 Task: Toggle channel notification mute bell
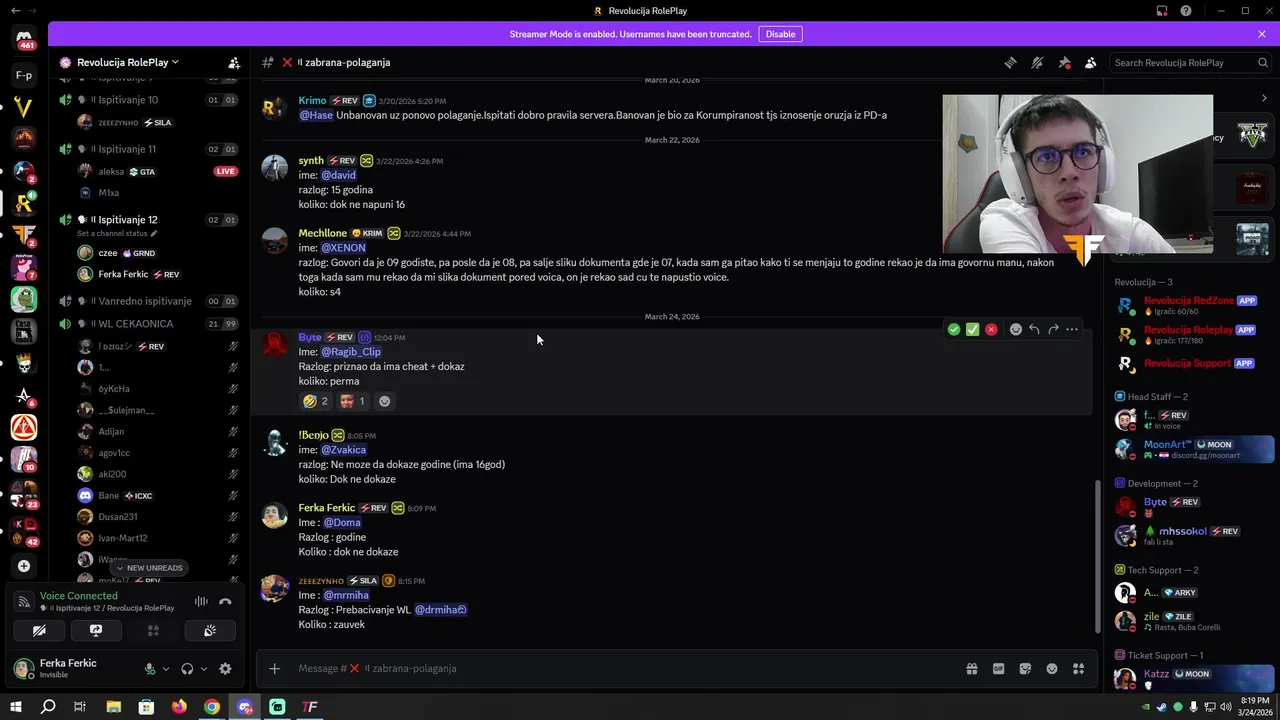click(x=1037, y=62)
